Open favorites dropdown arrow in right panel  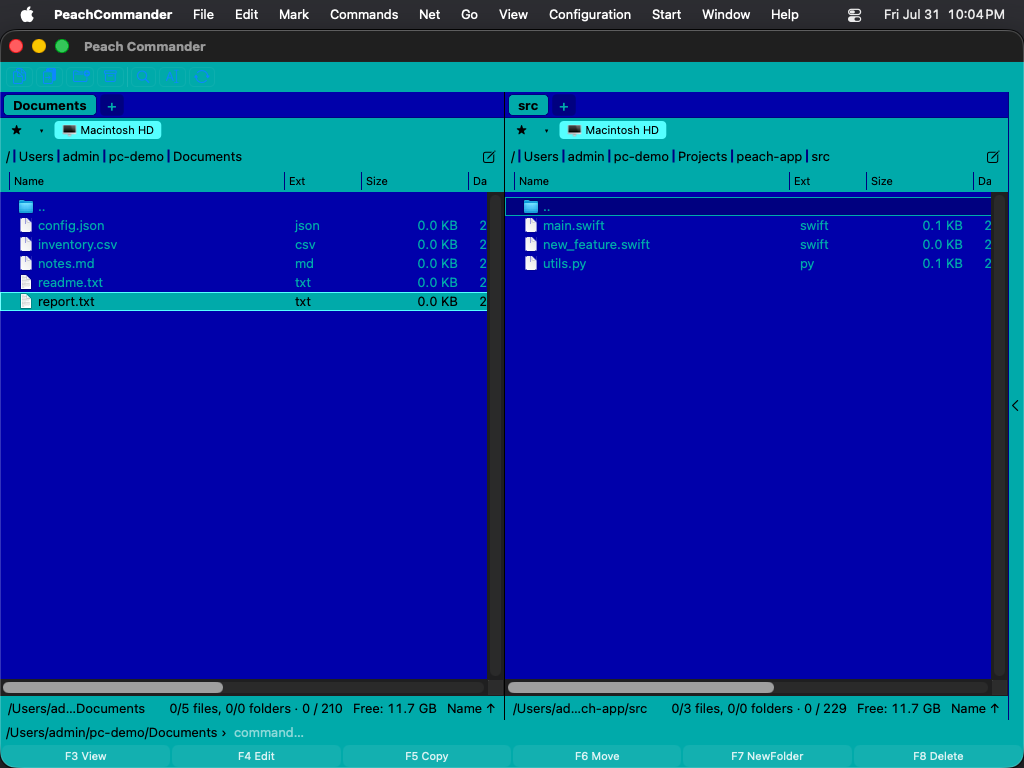click(546, 131)
